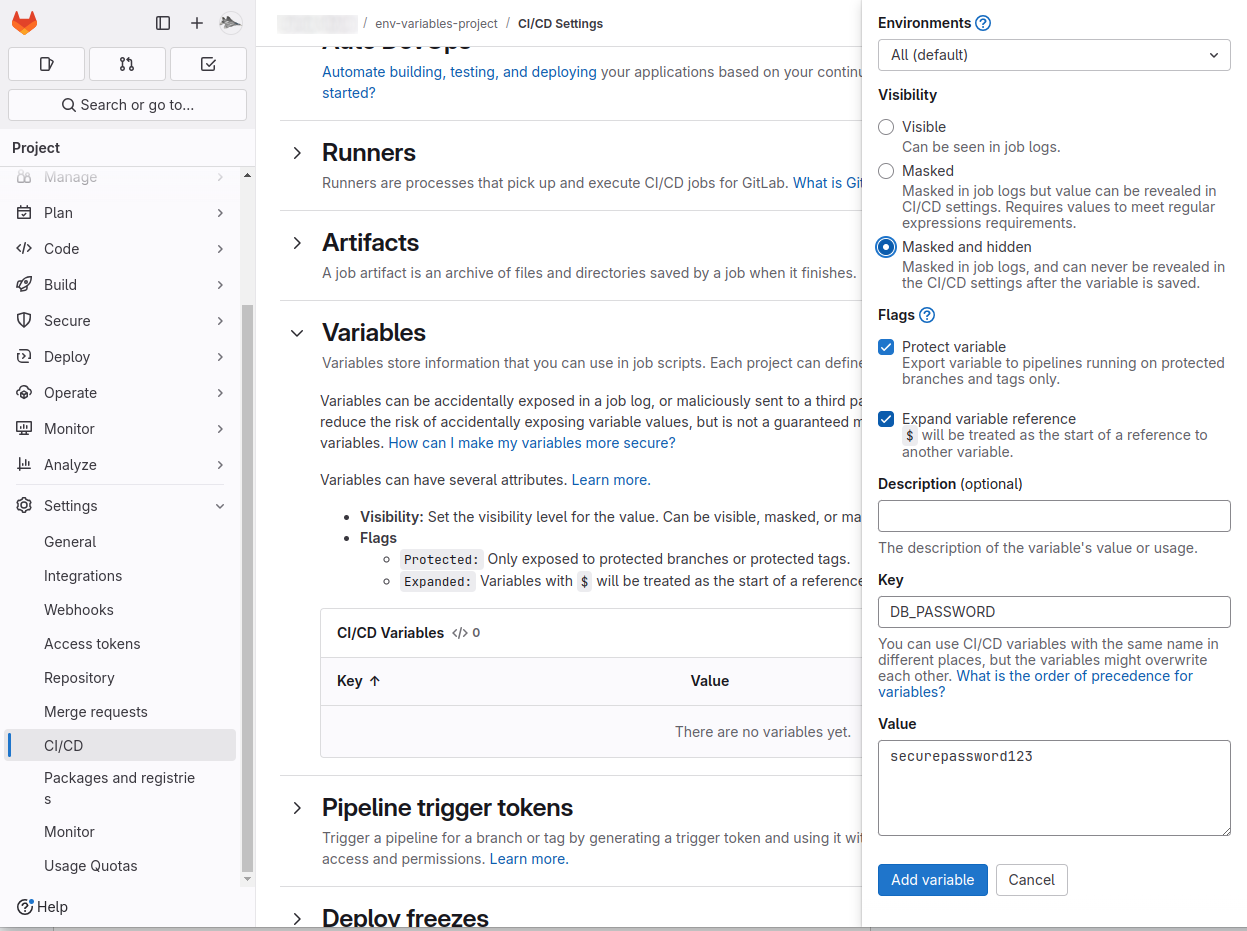Toggle the sidebar collapse icon
The image size is (1247, 931).
point(163,23)
